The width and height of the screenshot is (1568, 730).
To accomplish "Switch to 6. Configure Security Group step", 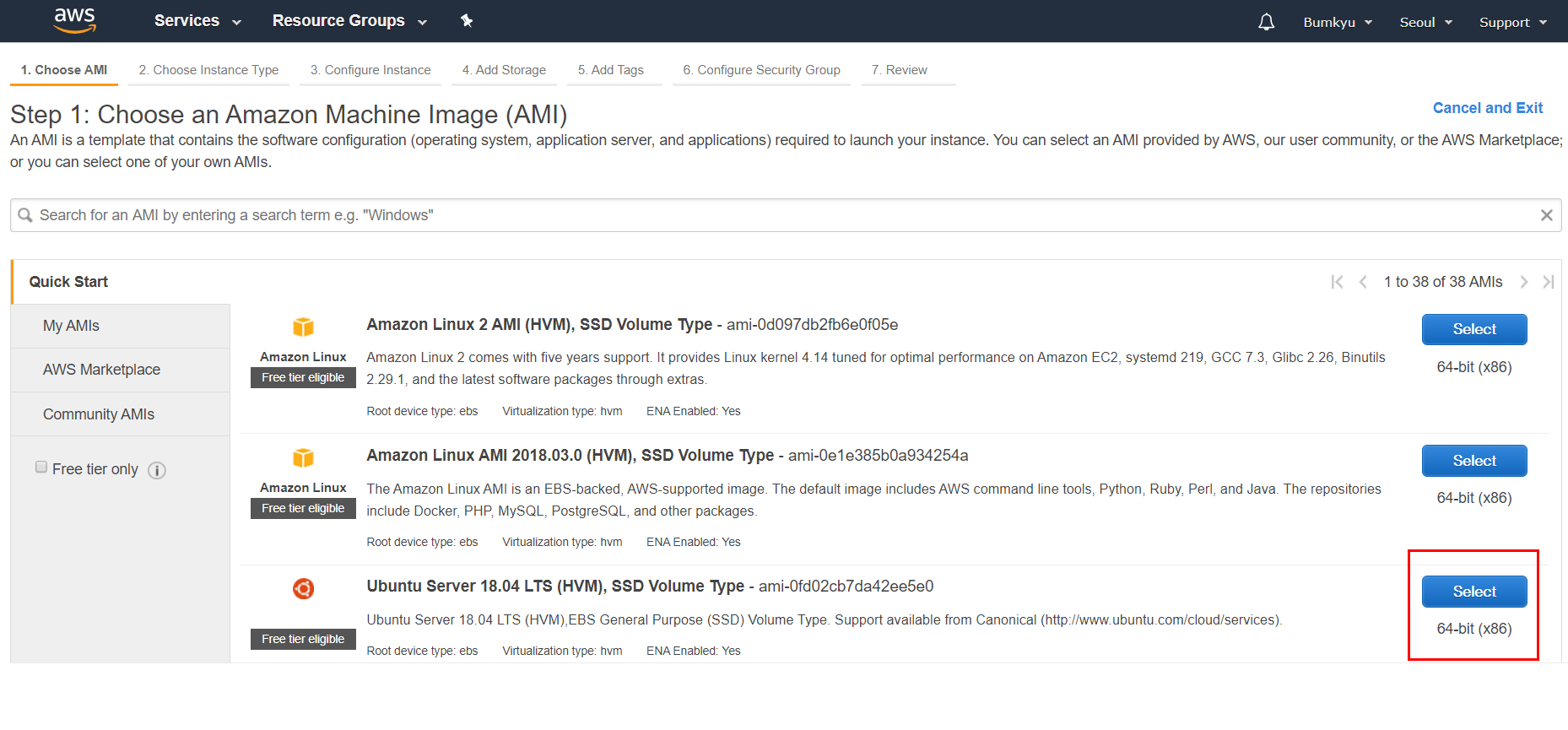I will pos(761,70).
